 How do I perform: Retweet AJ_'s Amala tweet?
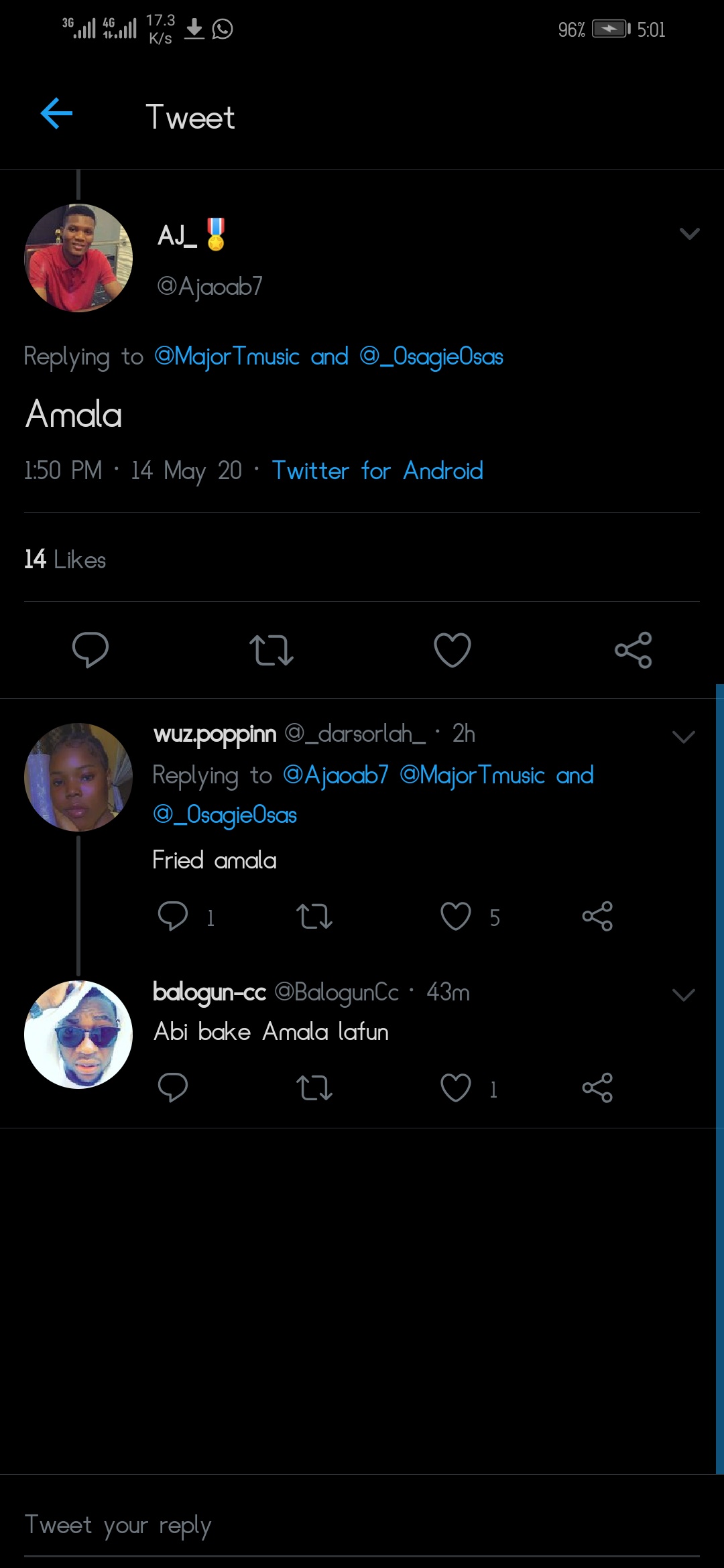click(271, 650)
